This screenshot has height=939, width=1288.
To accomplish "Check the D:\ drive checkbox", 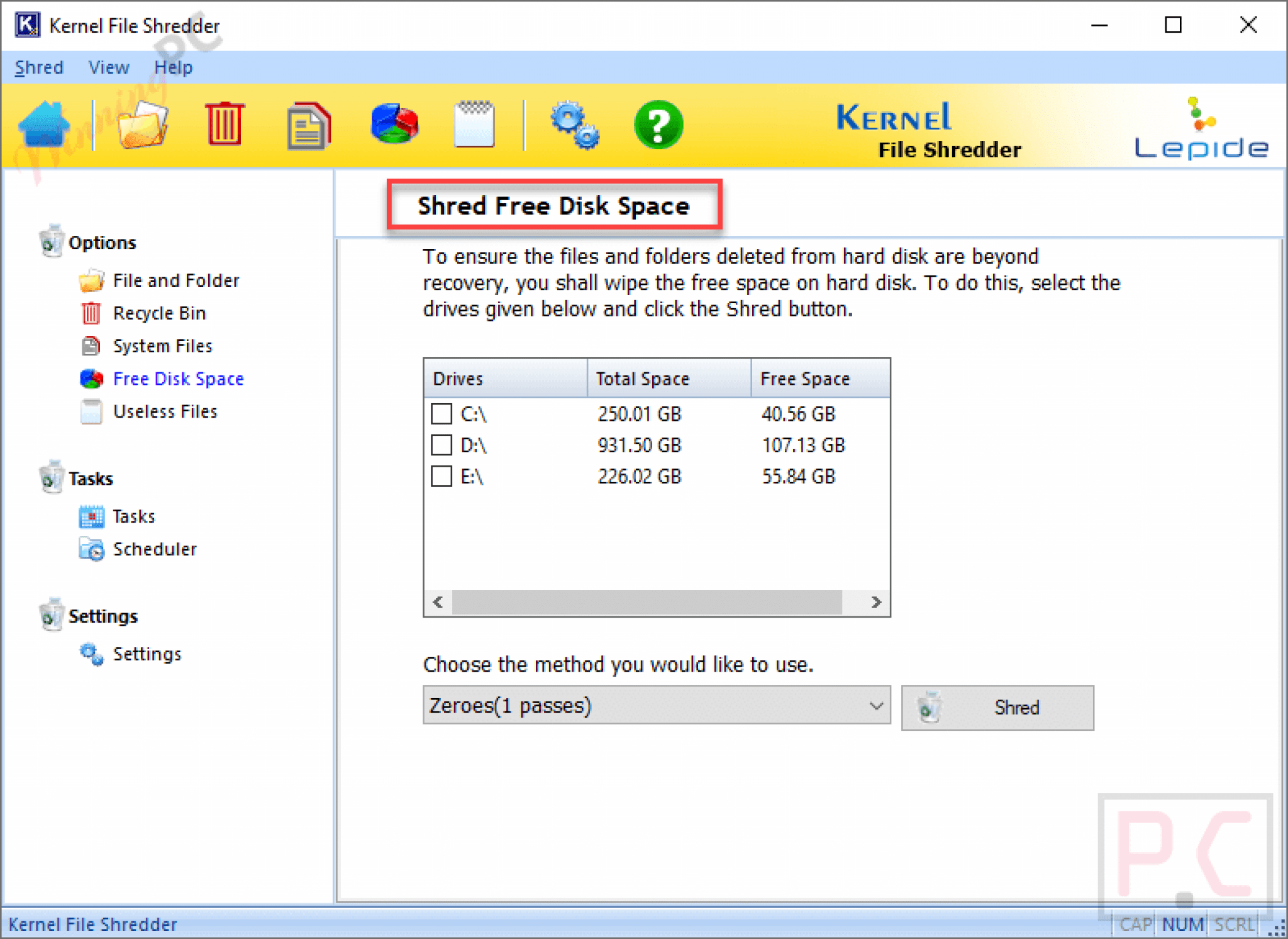I will coord(441,445).
